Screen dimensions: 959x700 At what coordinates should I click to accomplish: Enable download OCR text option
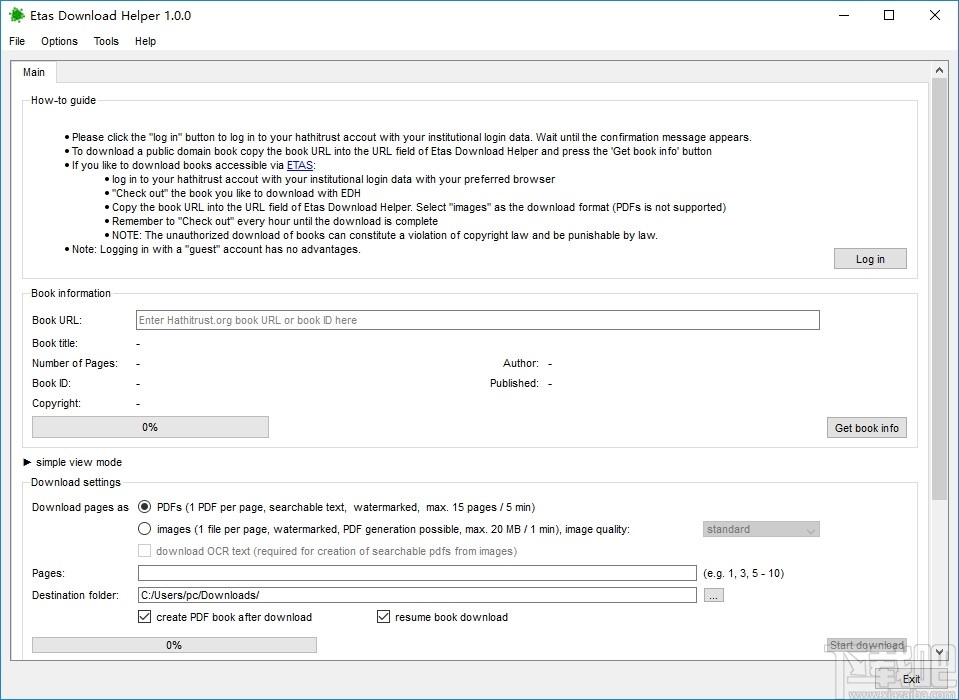pos(144,550)
